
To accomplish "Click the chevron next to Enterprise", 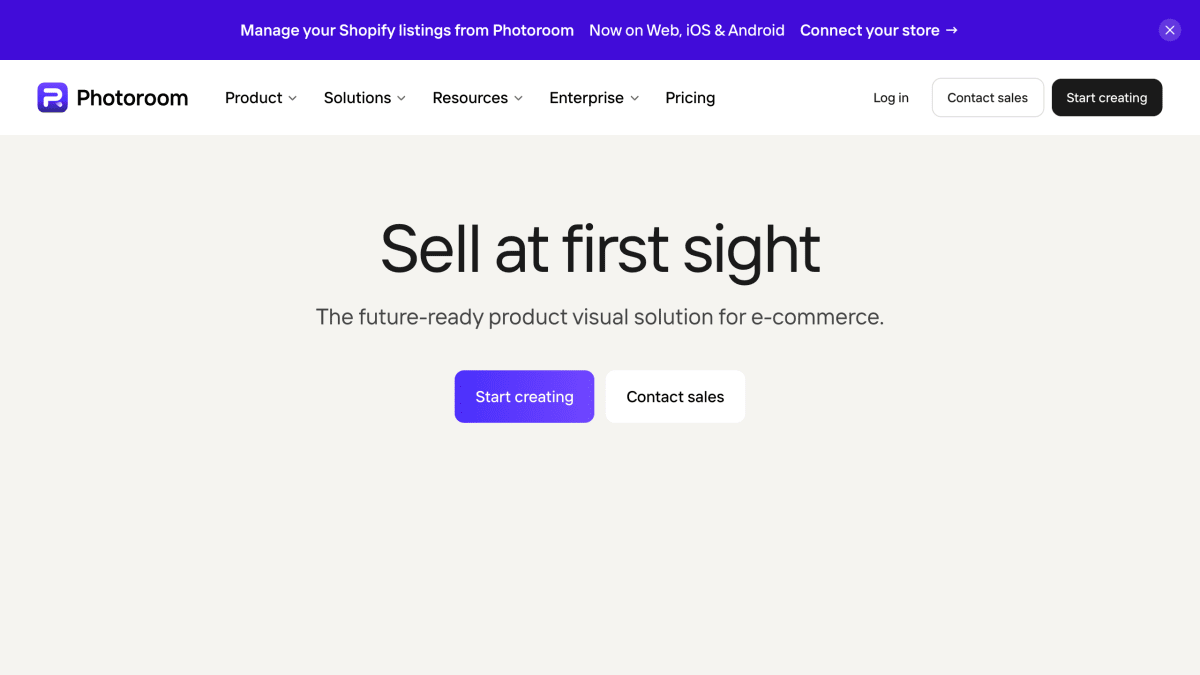I will [x=634, y=98].
